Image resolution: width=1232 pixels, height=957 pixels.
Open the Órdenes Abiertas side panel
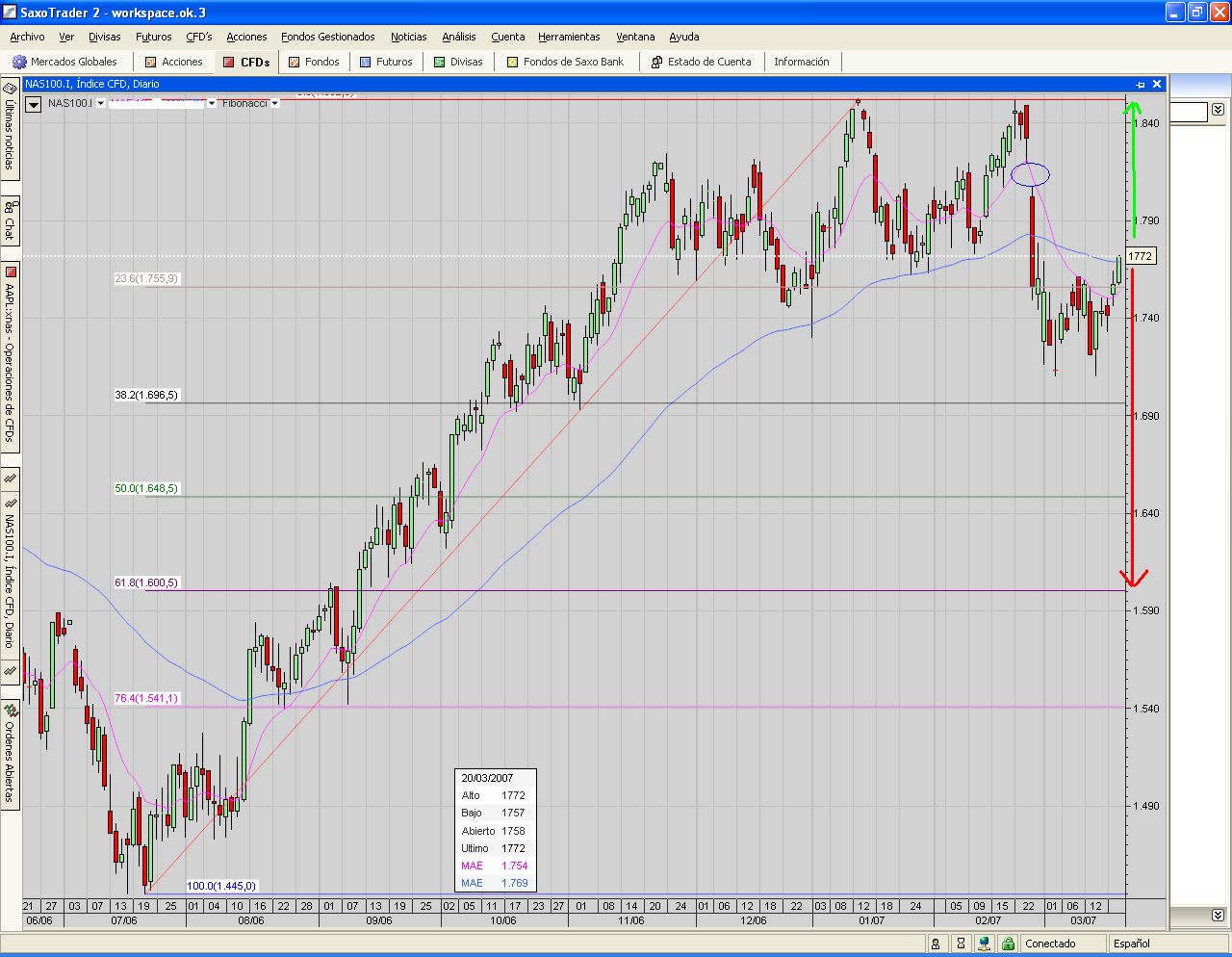(10, 756)
